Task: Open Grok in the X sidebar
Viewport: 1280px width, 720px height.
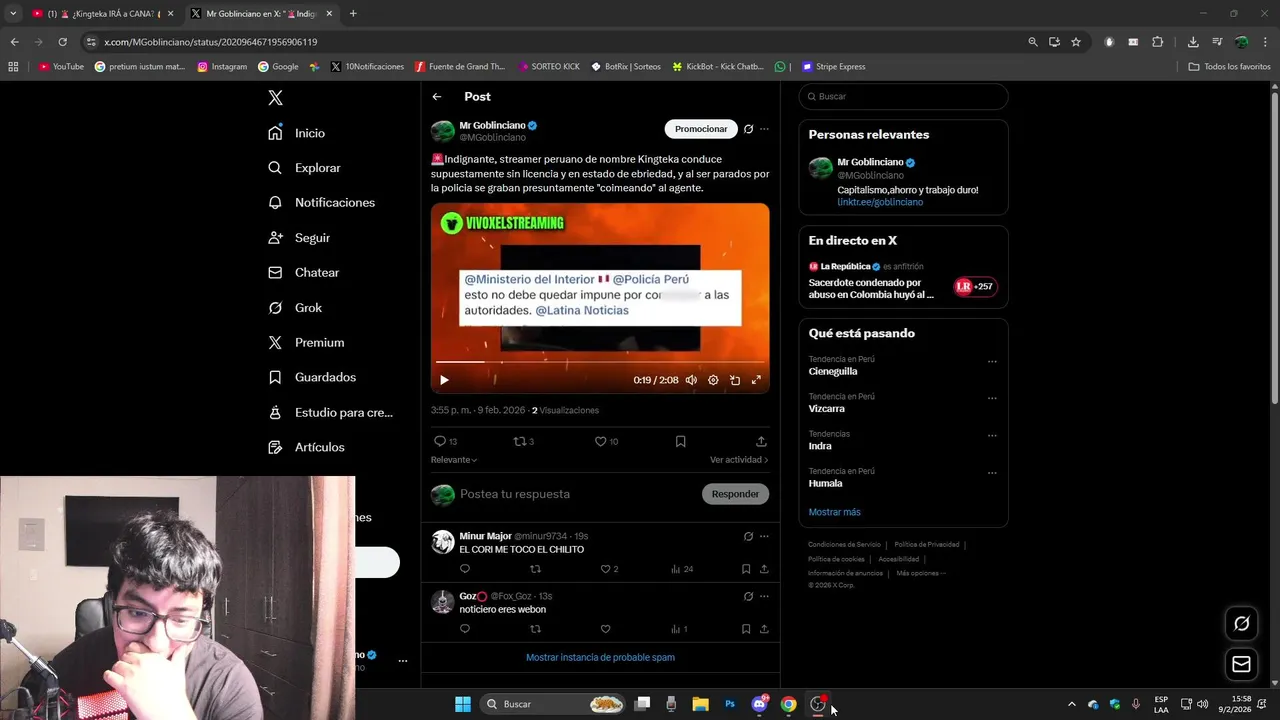Action: 294,308
